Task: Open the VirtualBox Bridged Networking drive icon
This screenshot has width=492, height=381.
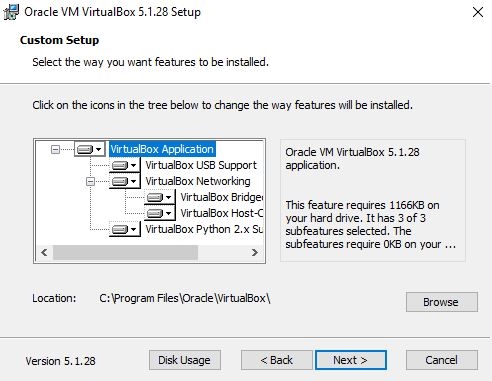Action: pos(159,197)
